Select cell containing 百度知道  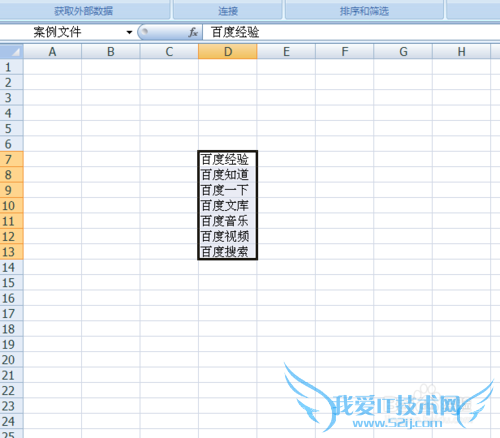(x=228, y=175)
